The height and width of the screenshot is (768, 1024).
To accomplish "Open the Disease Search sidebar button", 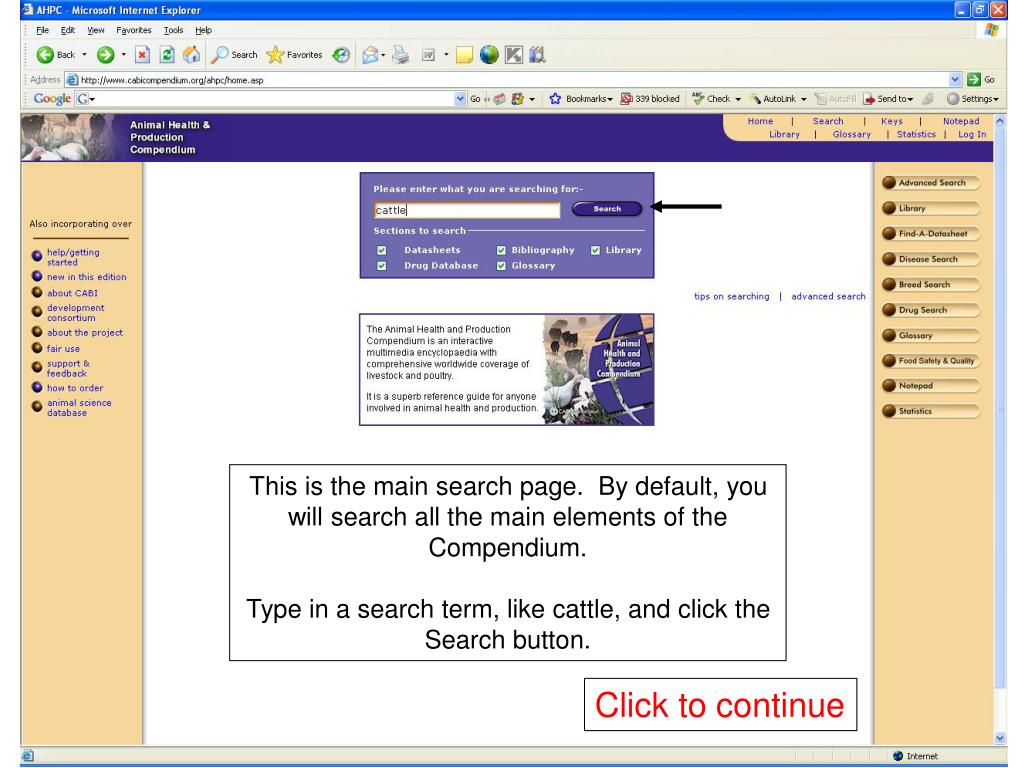I will pyautogui.click(x=931, y=259).
